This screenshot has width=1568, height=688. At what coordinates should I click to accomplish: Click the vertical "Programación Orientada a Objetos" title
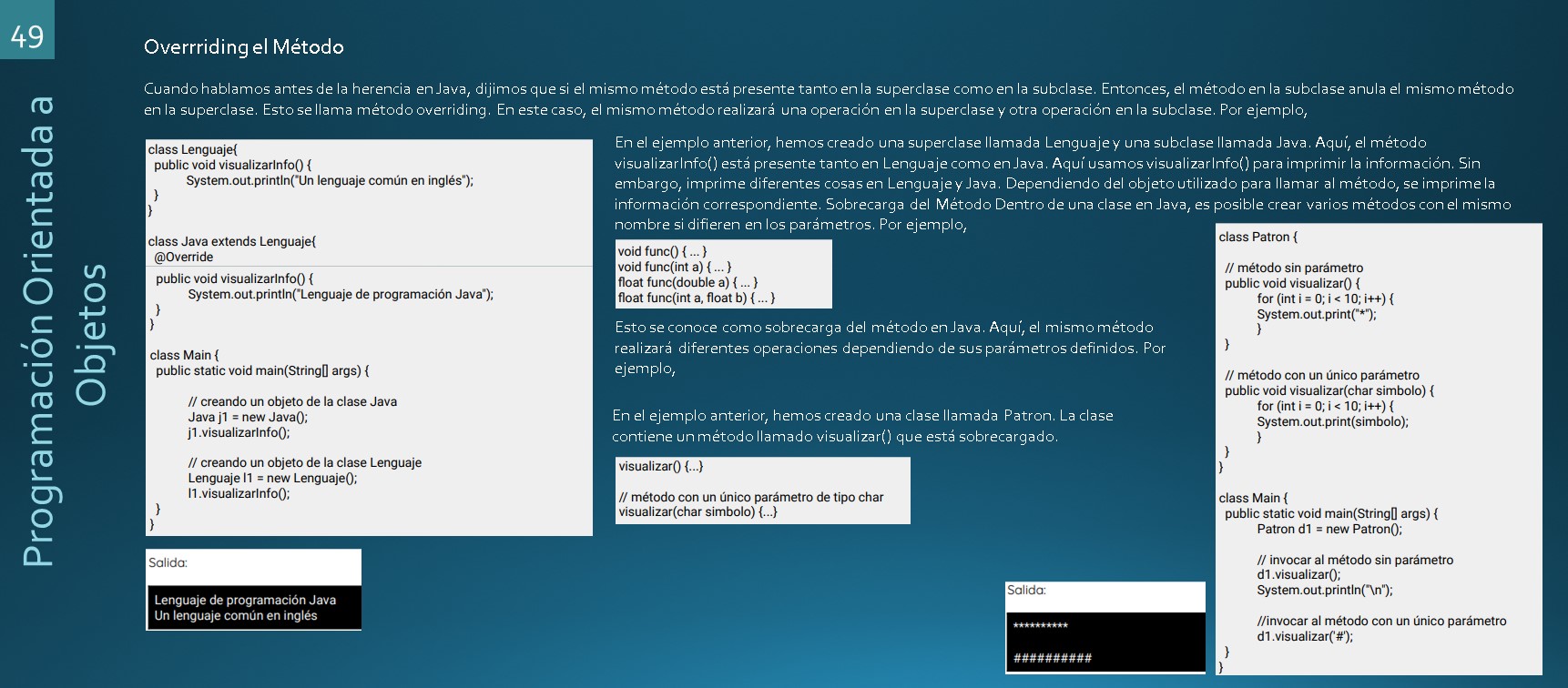64,332
